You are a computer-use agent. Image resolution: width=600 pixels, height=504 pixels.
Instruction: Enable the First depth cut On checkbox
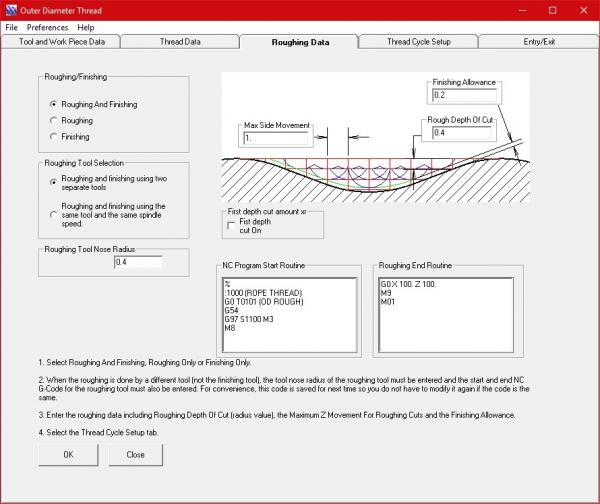tap(232, 225)
